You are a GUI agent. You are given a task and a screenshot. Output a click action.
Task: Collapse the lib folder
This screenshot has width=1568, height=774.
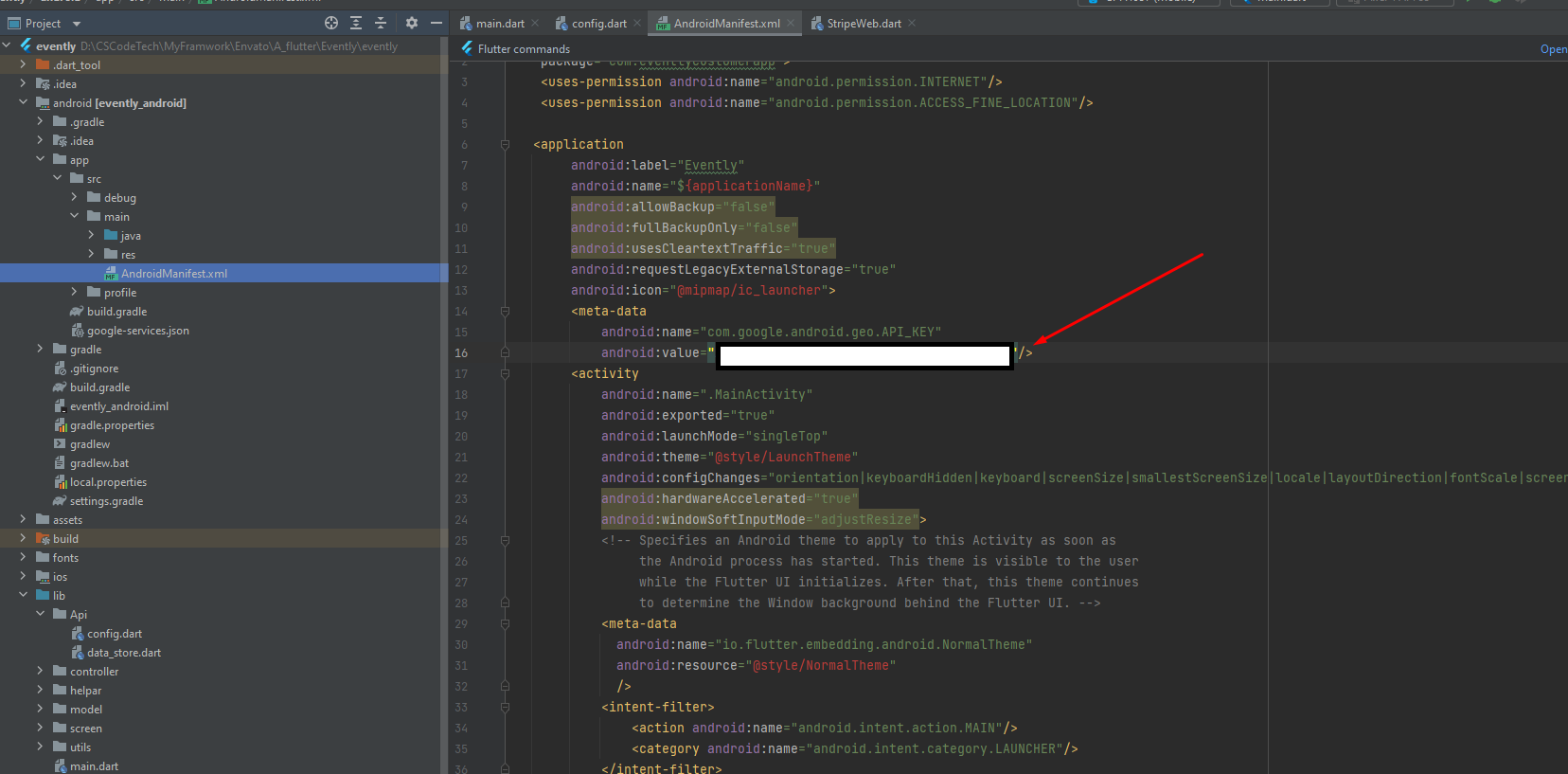tap(23, 595)
